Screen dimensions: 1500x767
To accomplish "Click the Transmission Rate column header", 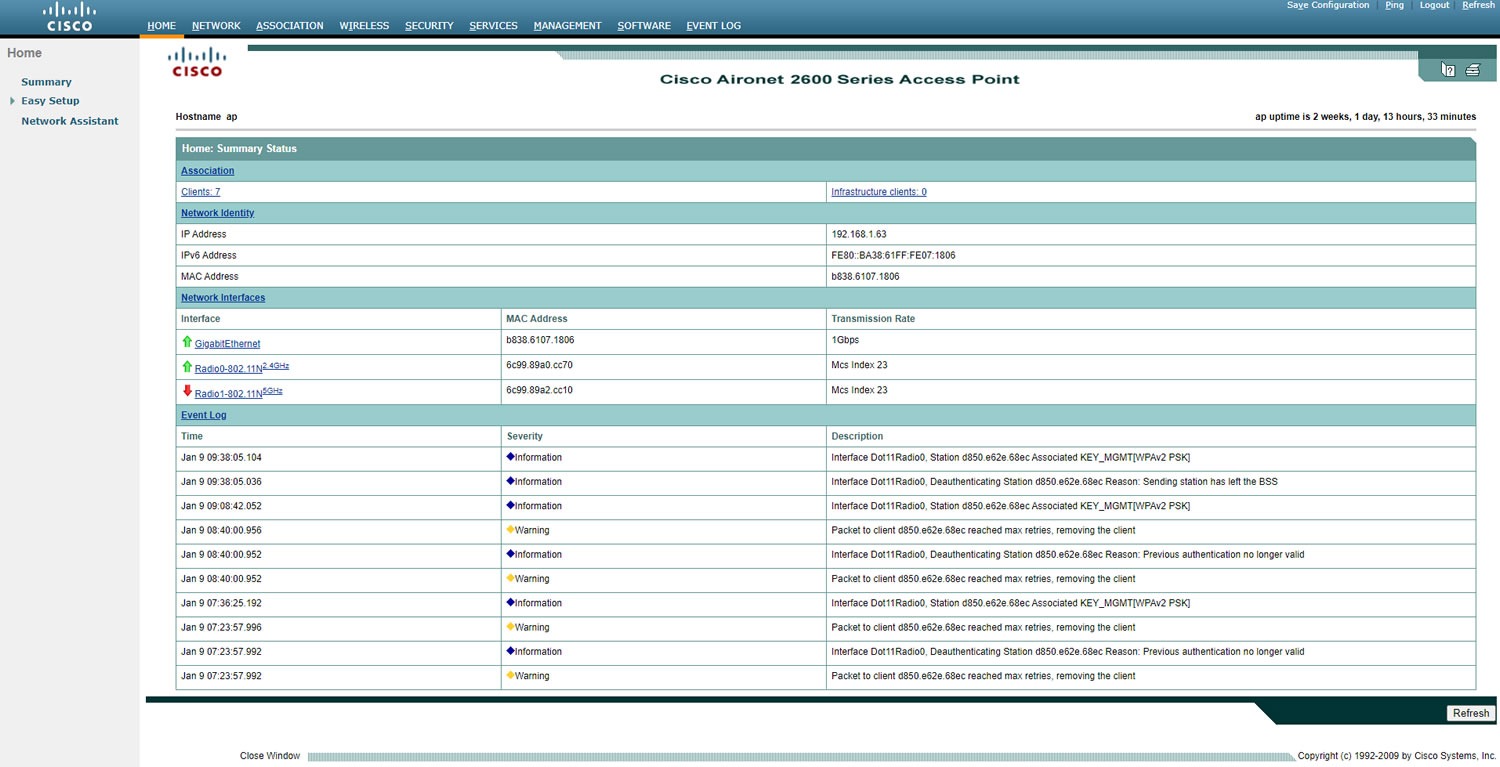I will 873,319.
